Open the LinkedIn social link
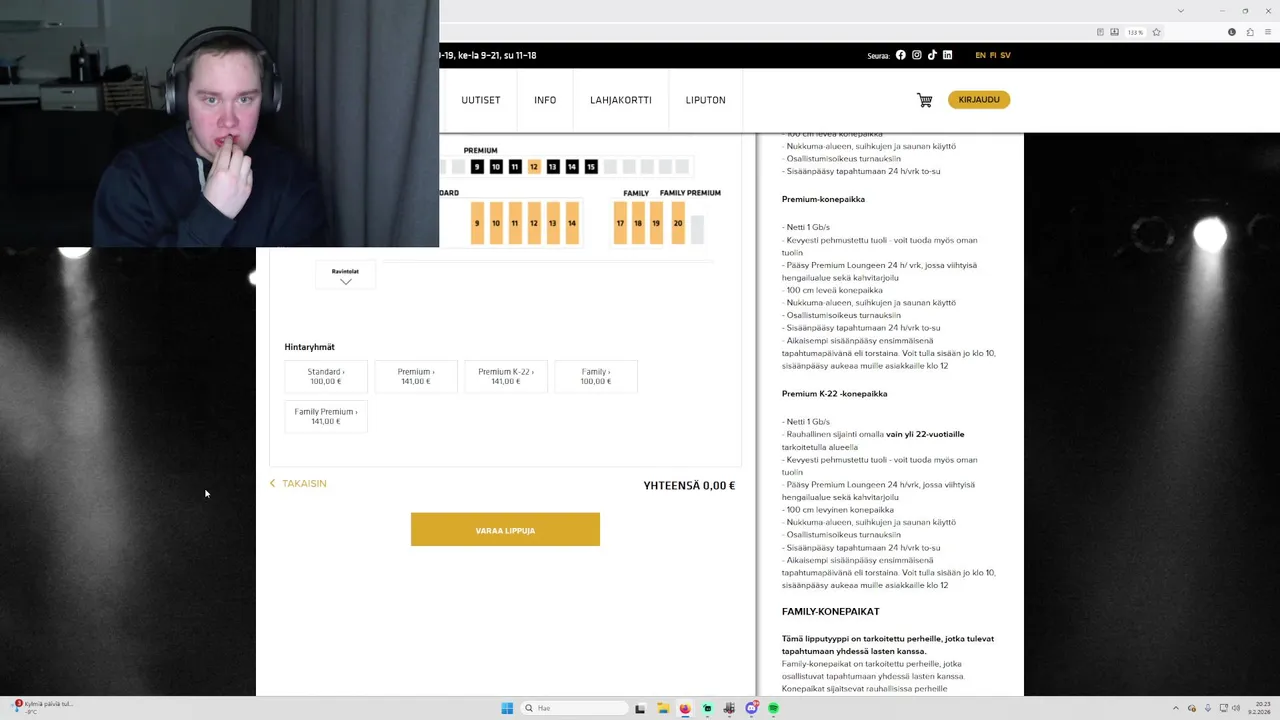The width and height of the screenshot is (1280, 720). point(947,55)
